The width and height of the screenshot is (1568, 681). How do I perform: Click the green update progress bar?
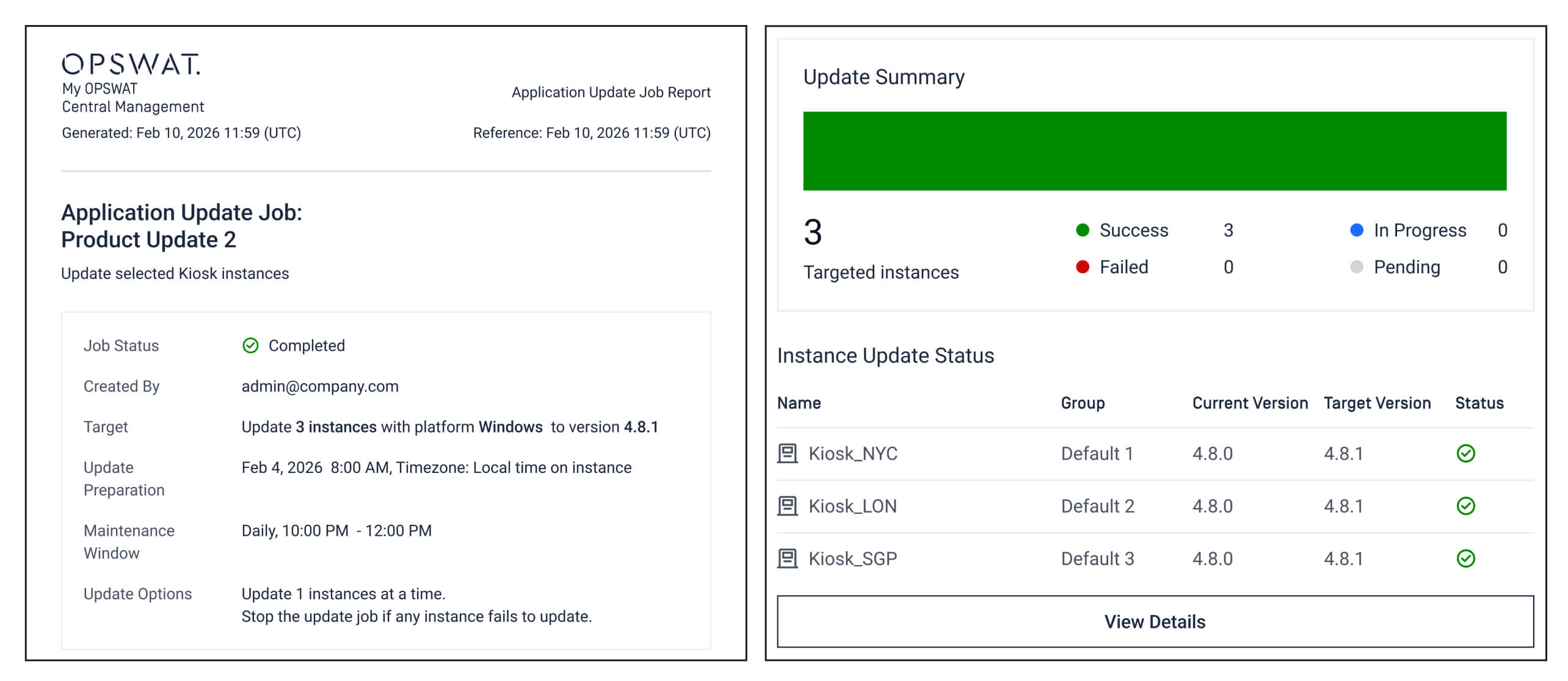pos(1154,151)
